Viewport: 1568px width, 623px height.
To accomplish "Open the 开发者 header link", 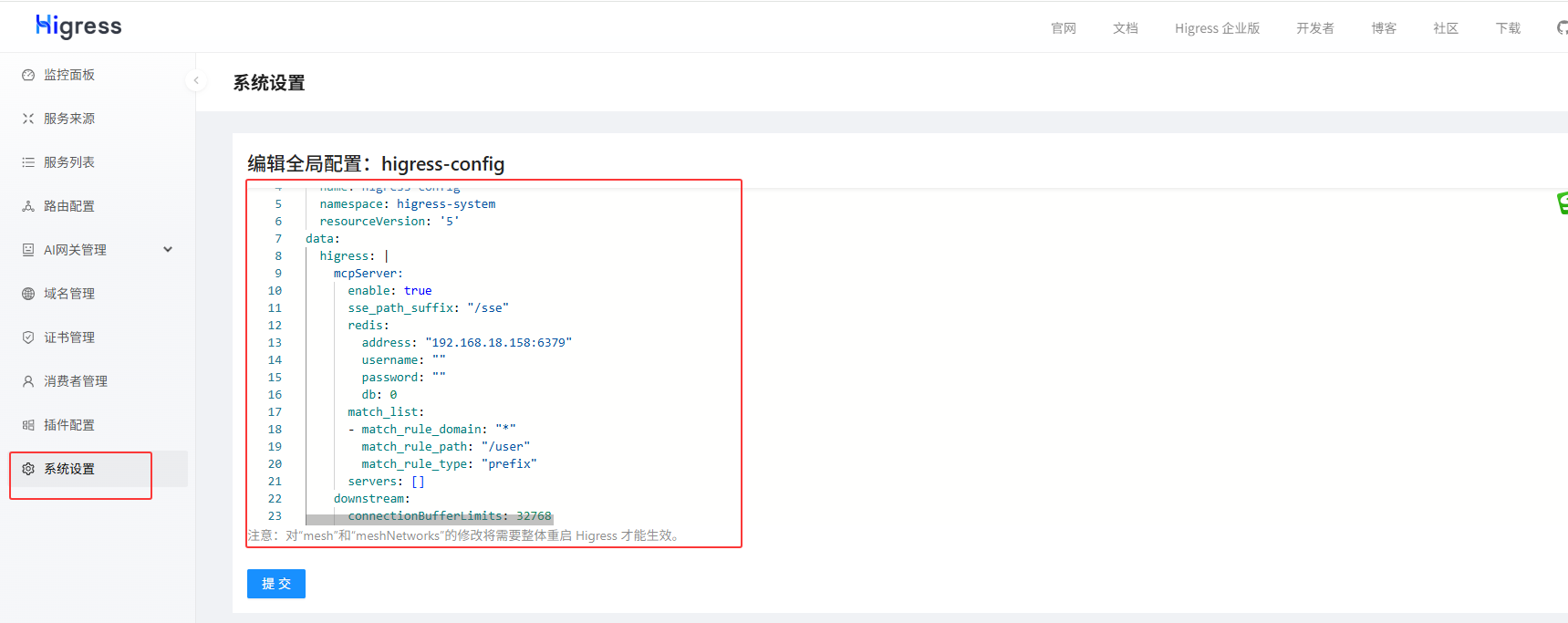I will [x=1315, y=28].
